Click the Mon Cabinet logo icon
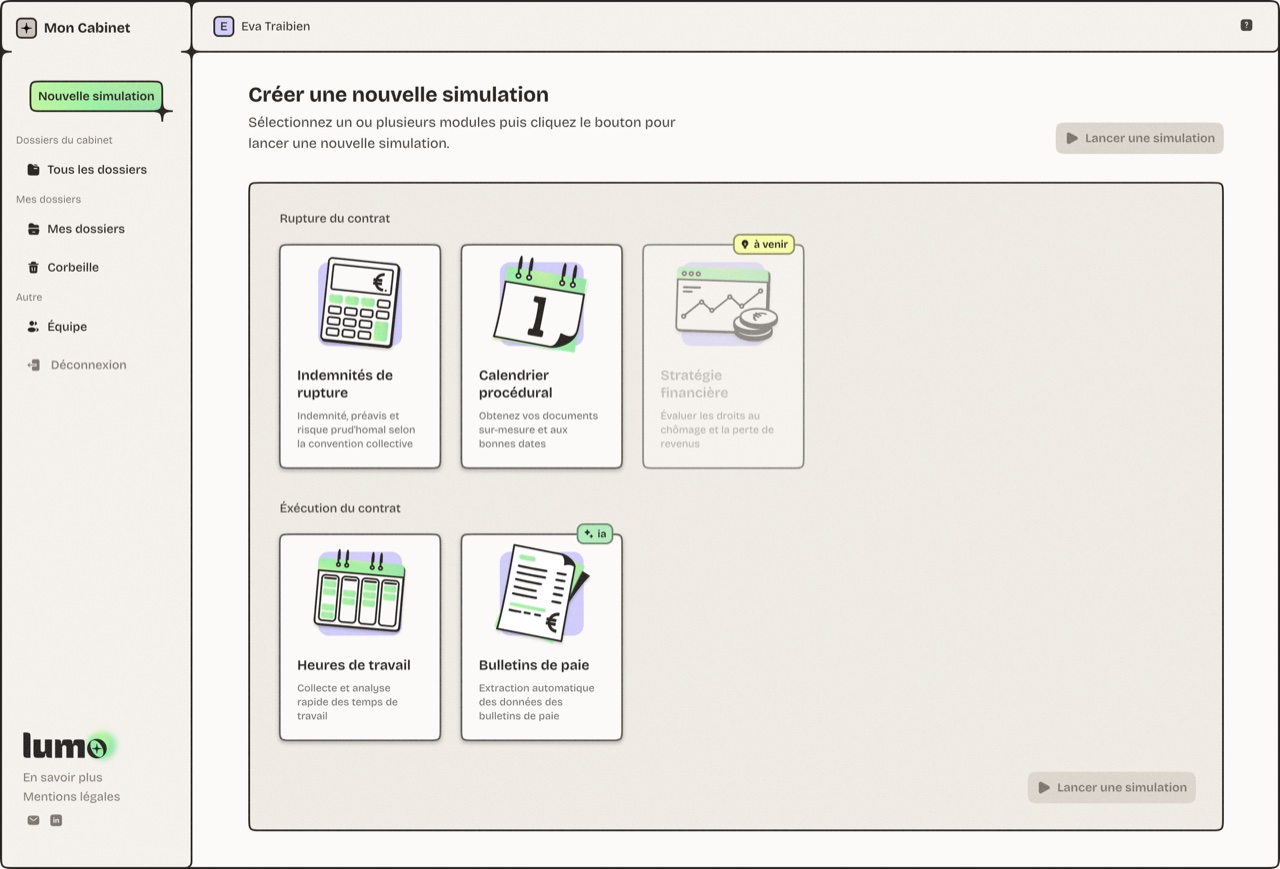 [x=26, y=28]
